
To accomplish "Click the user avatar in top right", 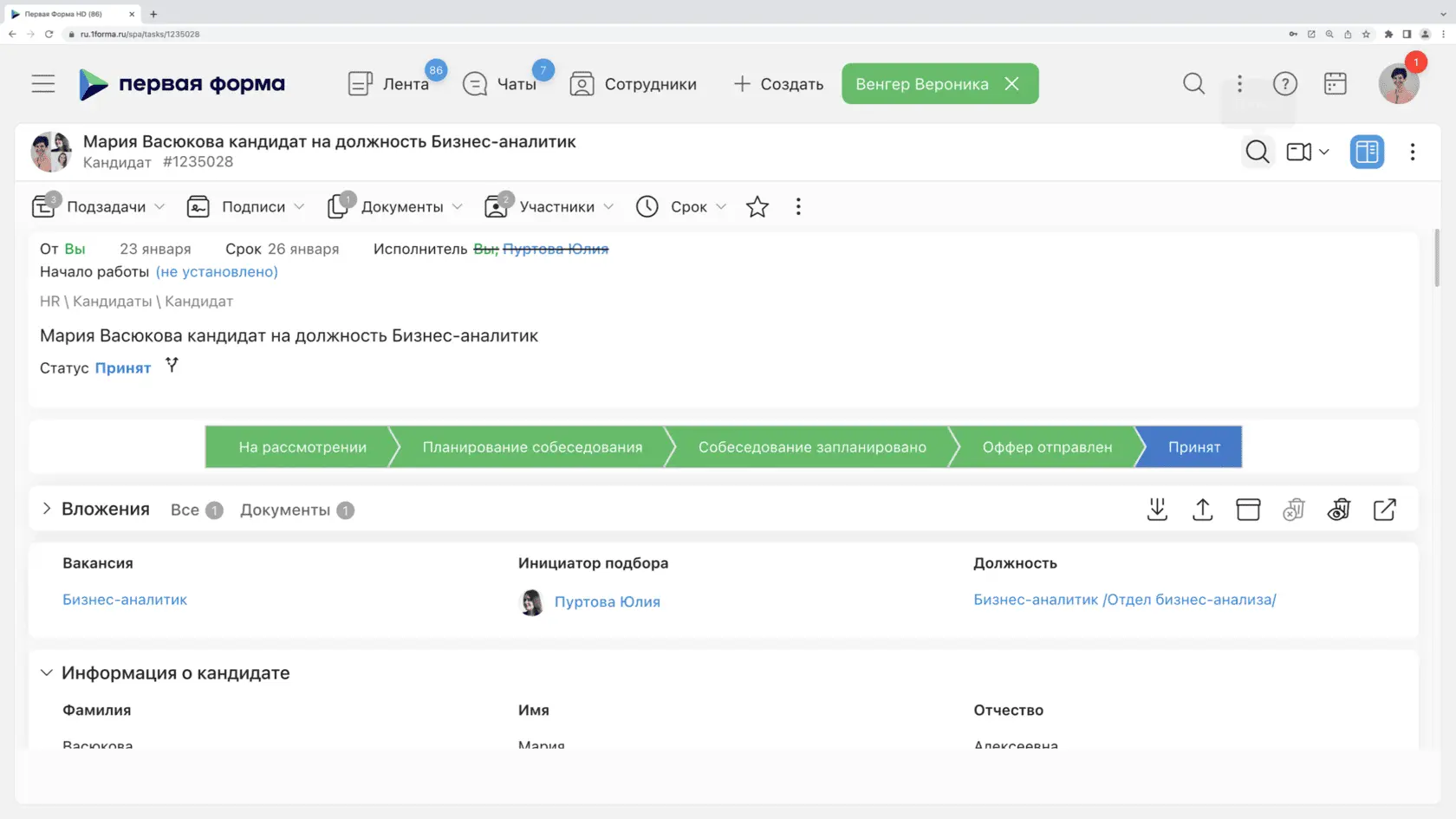I will (1398, 83).
